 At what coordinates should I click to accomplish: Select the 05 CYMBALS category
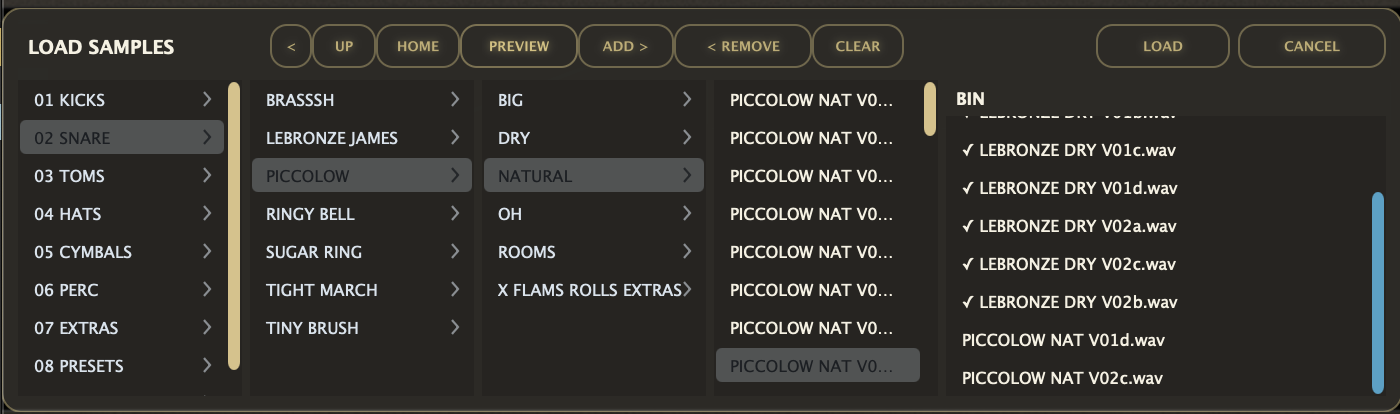click(x=83, y=252)
